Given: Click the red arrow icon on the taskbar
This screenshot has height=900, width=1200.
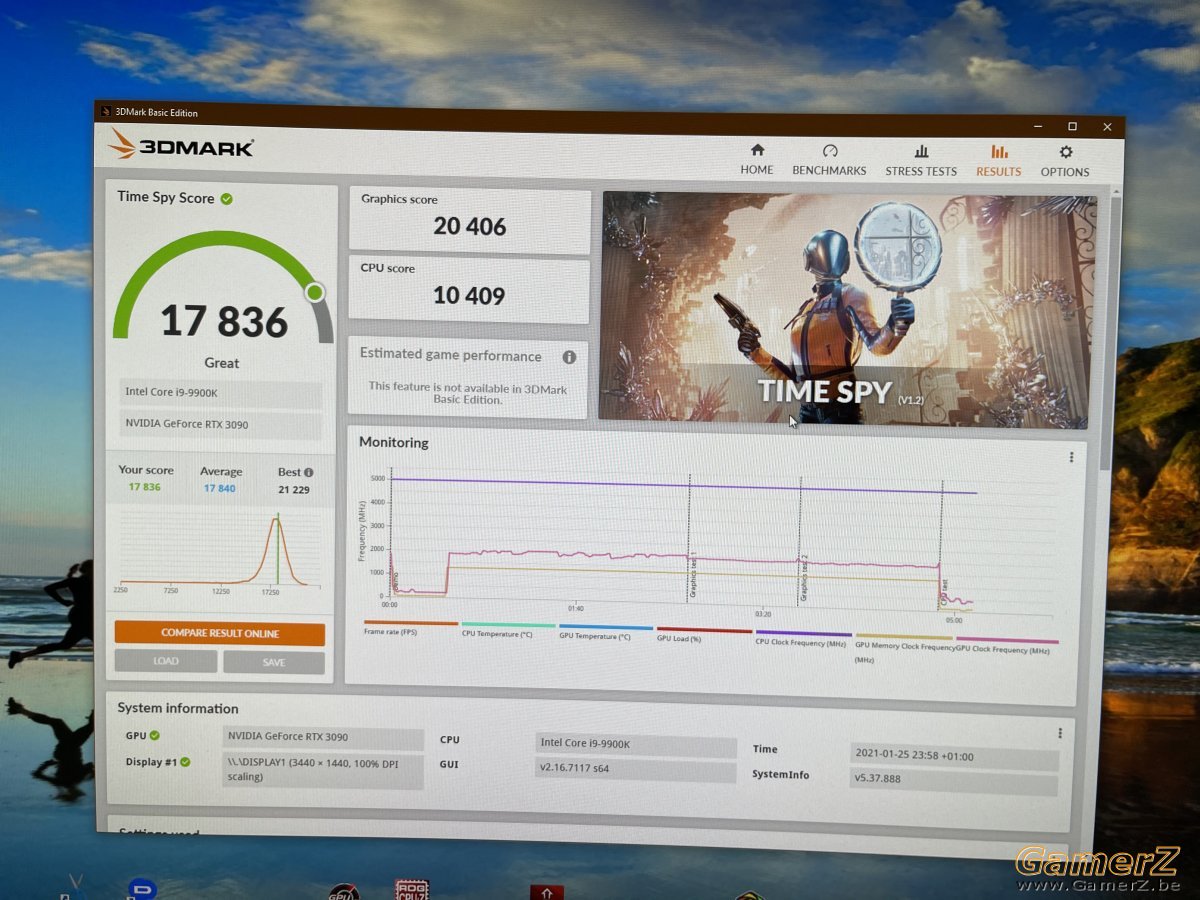Looking at the screenshot, I should pyautogui.click(x=547, y=892).
